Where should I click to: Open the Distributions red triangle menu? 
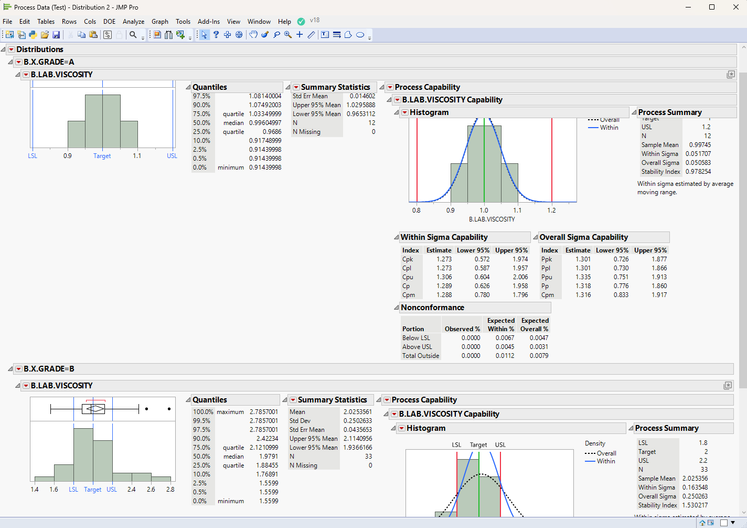click(11, 49)
